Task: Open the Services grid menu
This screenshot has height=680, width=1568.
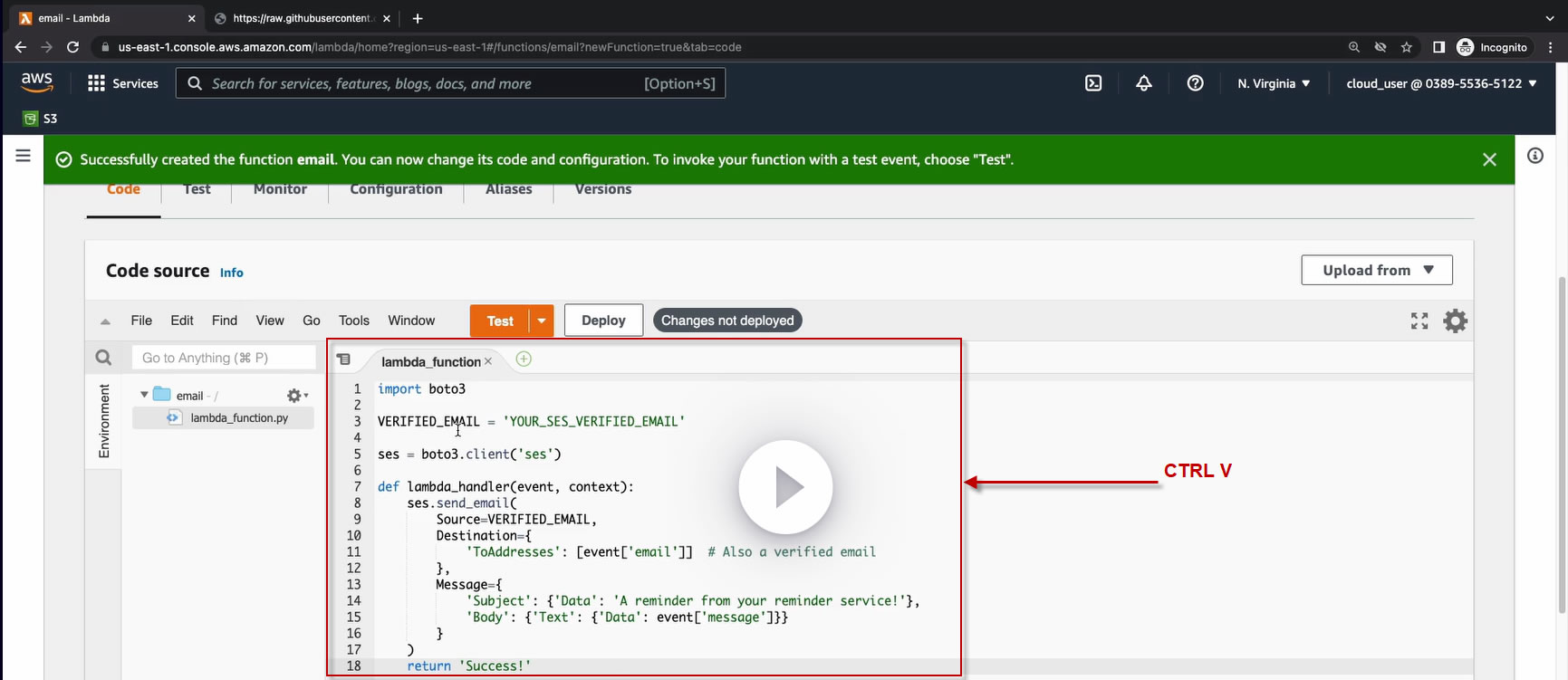Action: (x=96, y=83)
